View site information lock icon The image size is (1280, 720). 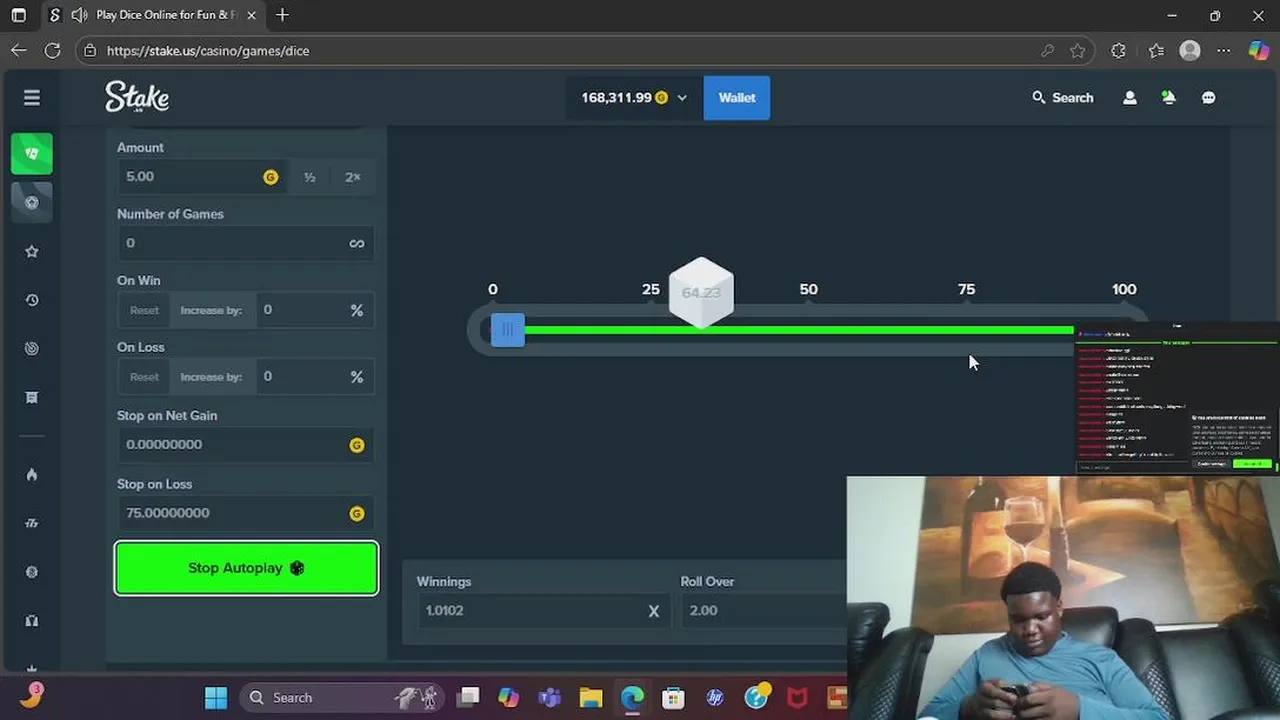[90, 50]
